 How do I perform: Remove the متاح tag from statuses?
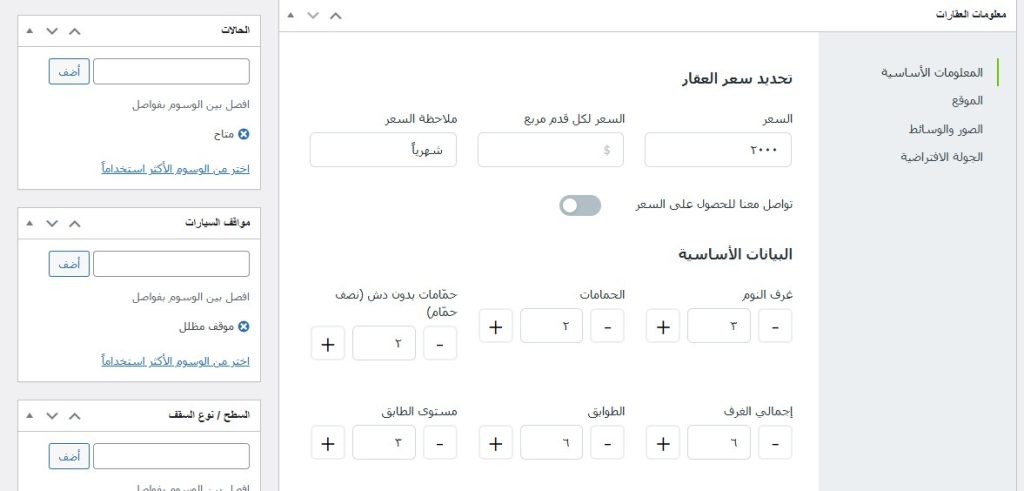(243, 133)
